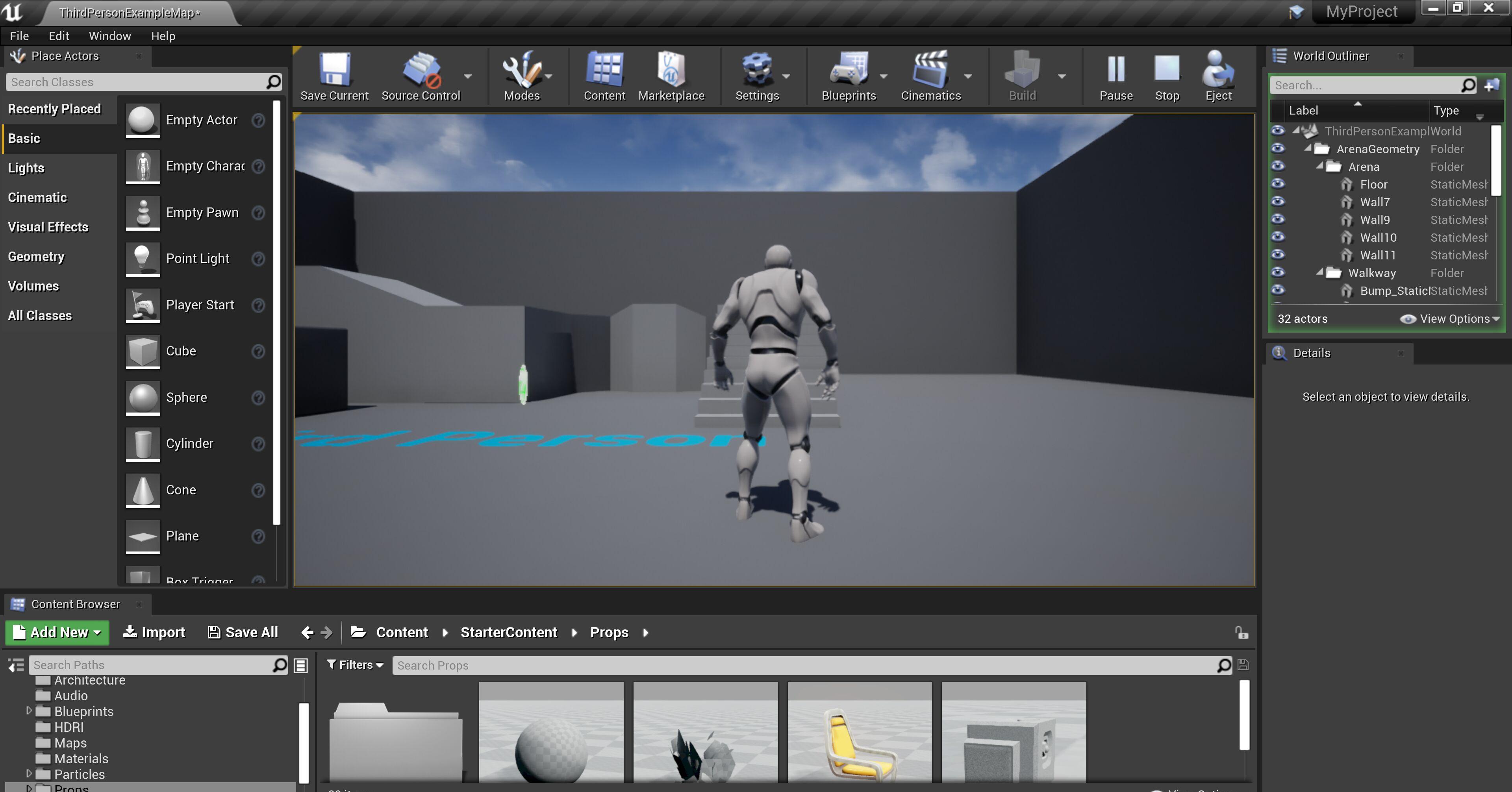This screenshot has width=1512, height=792.
Task: Select the Sphere shape icon
Action: (x=143, y=398)
